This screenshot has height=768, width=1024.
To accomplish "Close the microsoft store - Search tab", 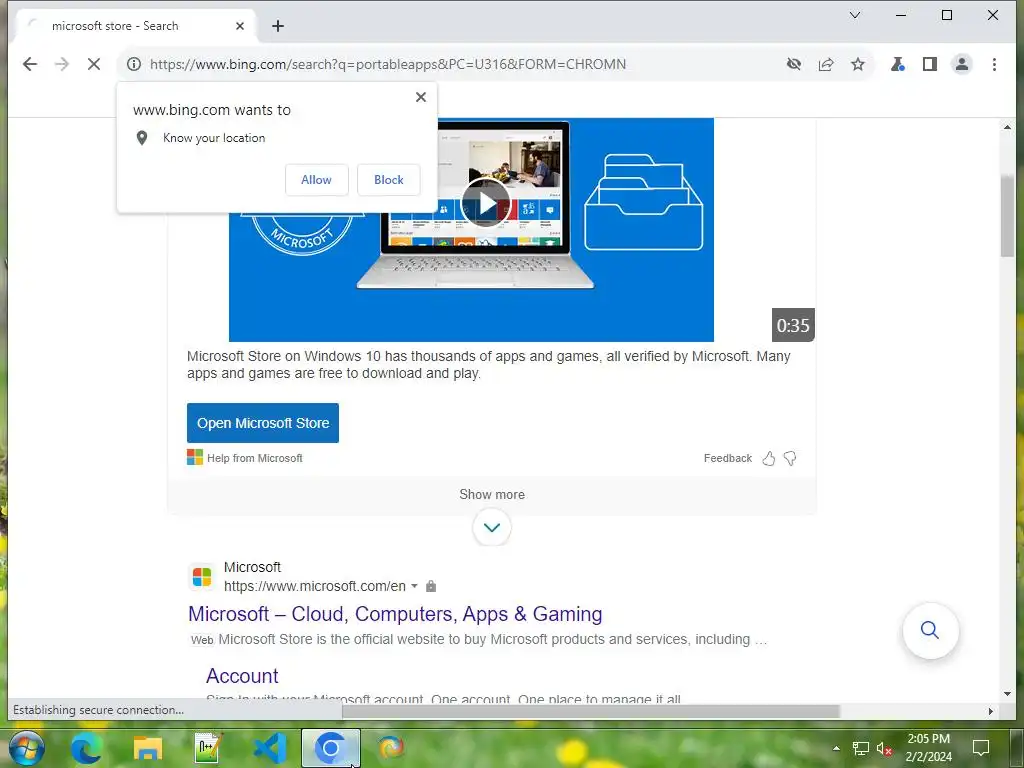I will (240, 26).
